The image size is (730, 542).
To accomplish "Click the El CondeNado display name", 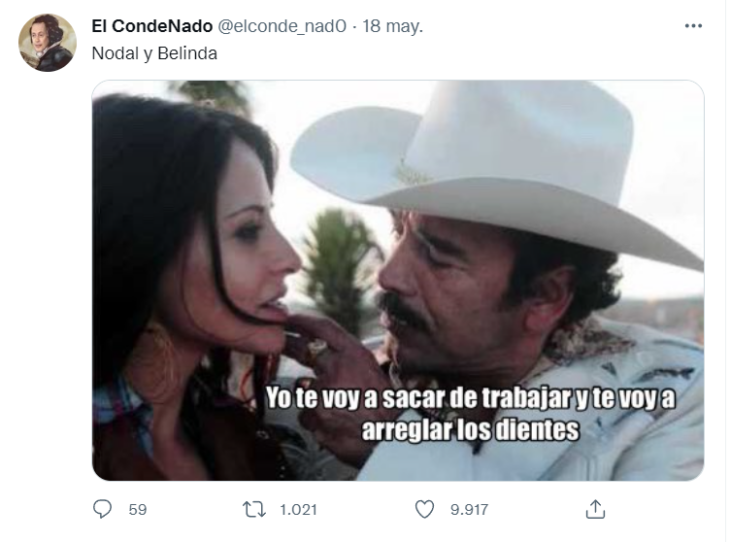I will [x=152, y=26].
